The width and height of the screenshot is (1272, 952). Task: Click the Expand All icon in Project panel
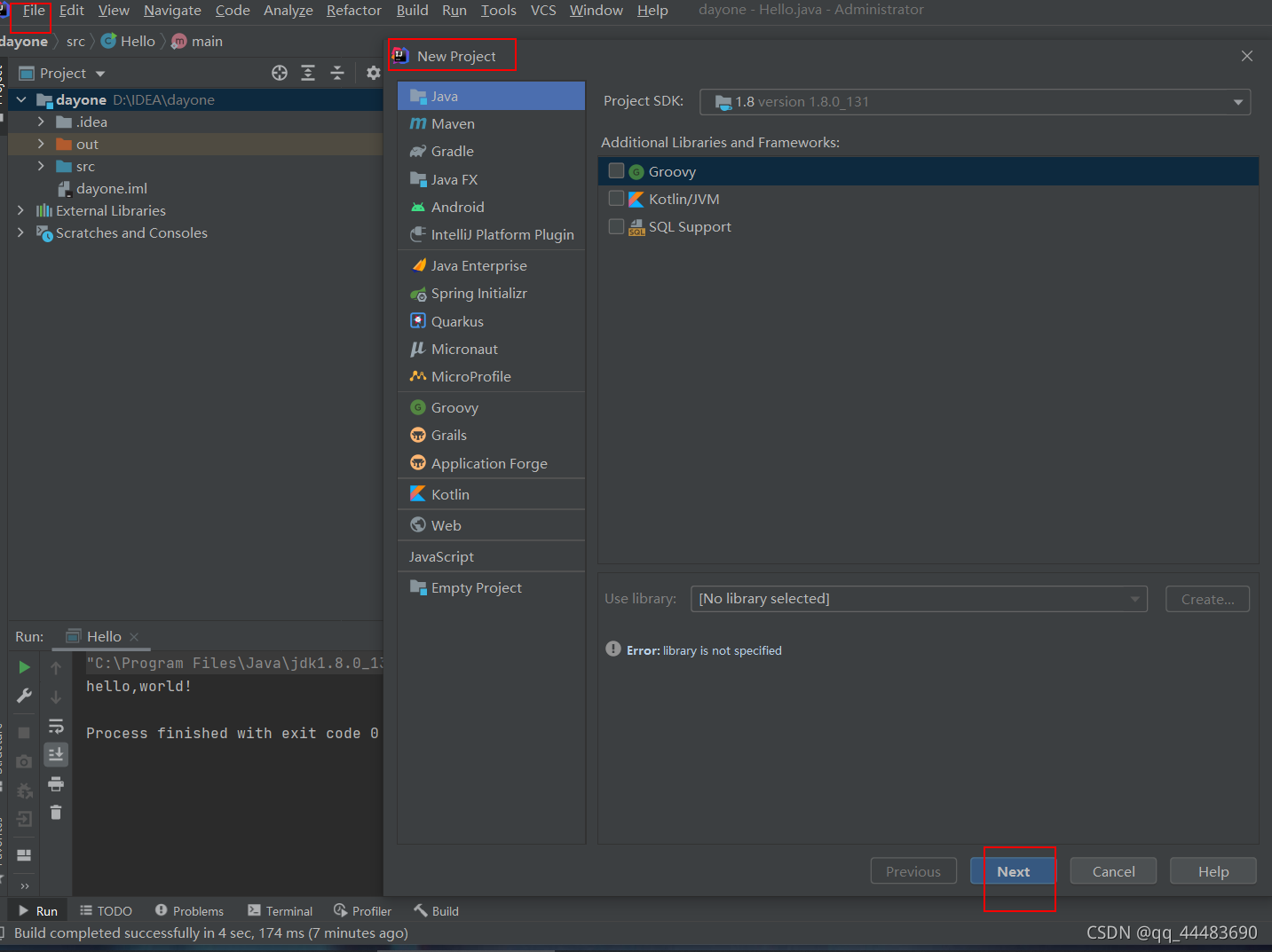tap(308, 73)
